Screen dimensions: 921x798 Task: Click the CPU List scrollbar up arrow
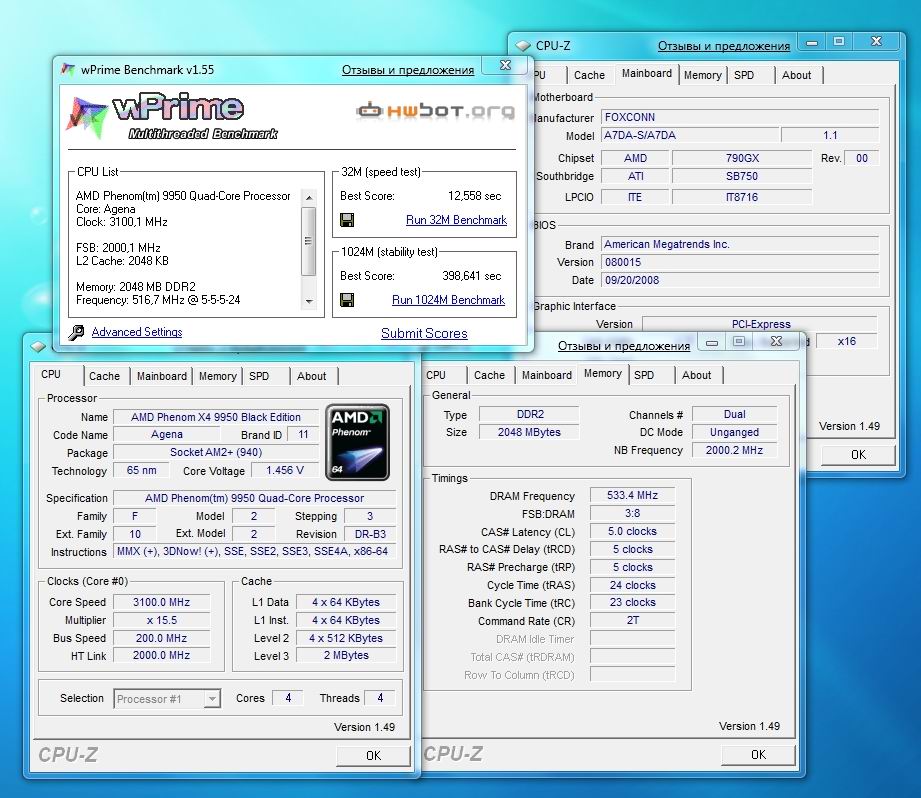point(309,197)
